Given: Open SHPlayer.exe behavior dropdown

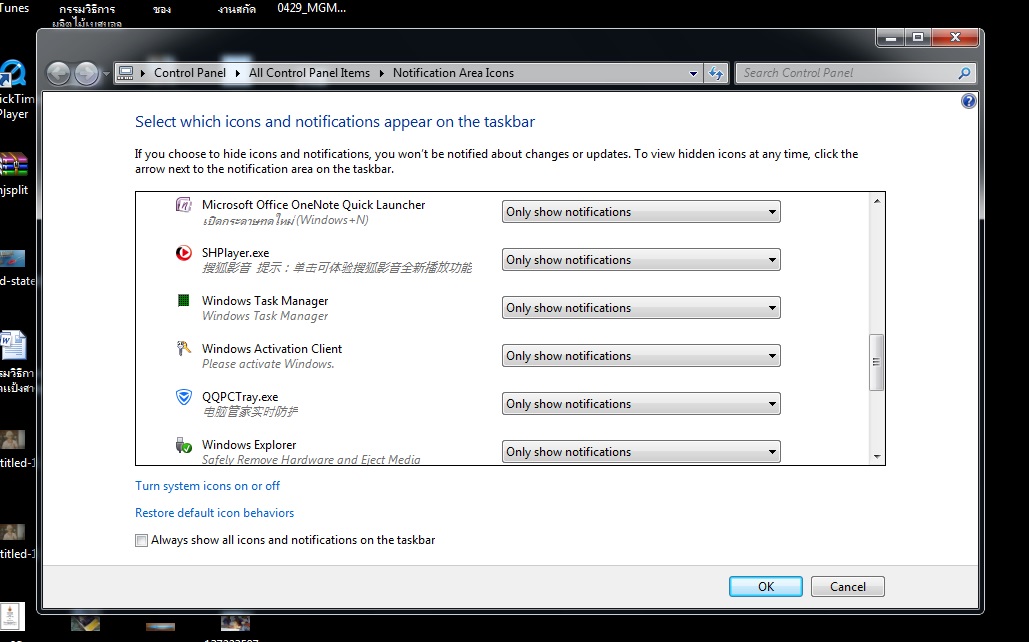Looking at the screenshot, I should click(x=641, y=259).
